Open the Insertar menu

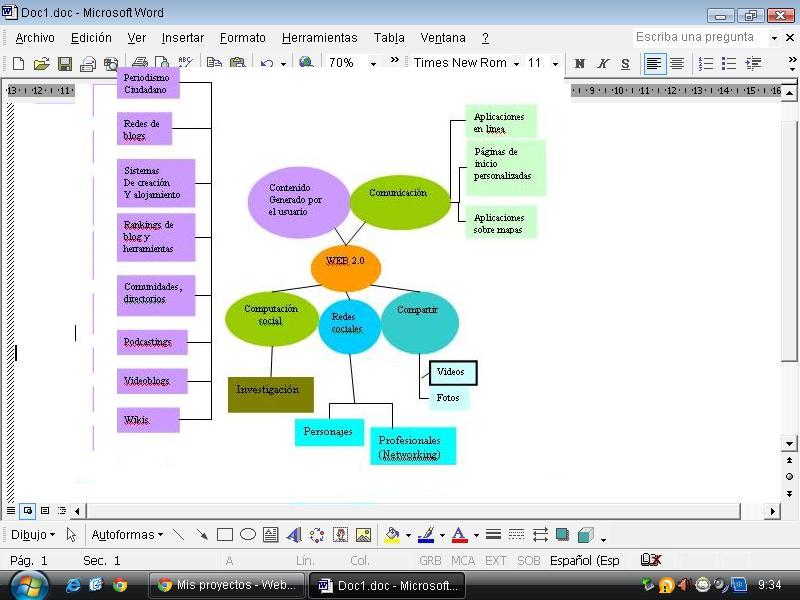[x=183, y=38]
